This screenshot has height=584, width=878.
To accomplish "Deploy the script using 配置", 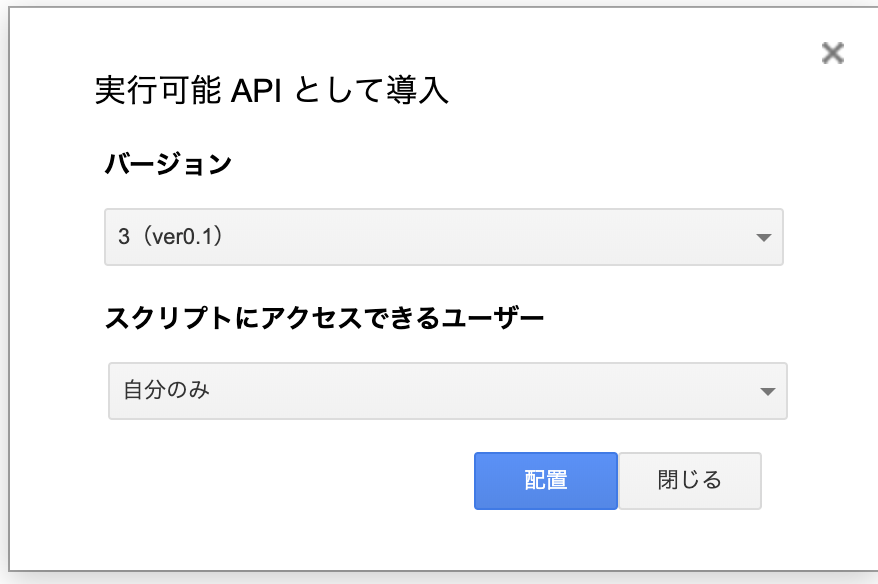I will point(546,481).
